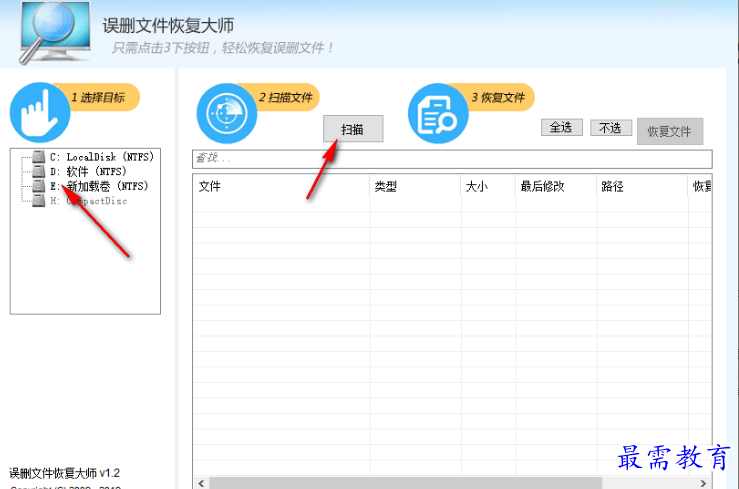Click the horizontal scrollbar thumb
The image size is (739, 489).
[x=406, y=483]
